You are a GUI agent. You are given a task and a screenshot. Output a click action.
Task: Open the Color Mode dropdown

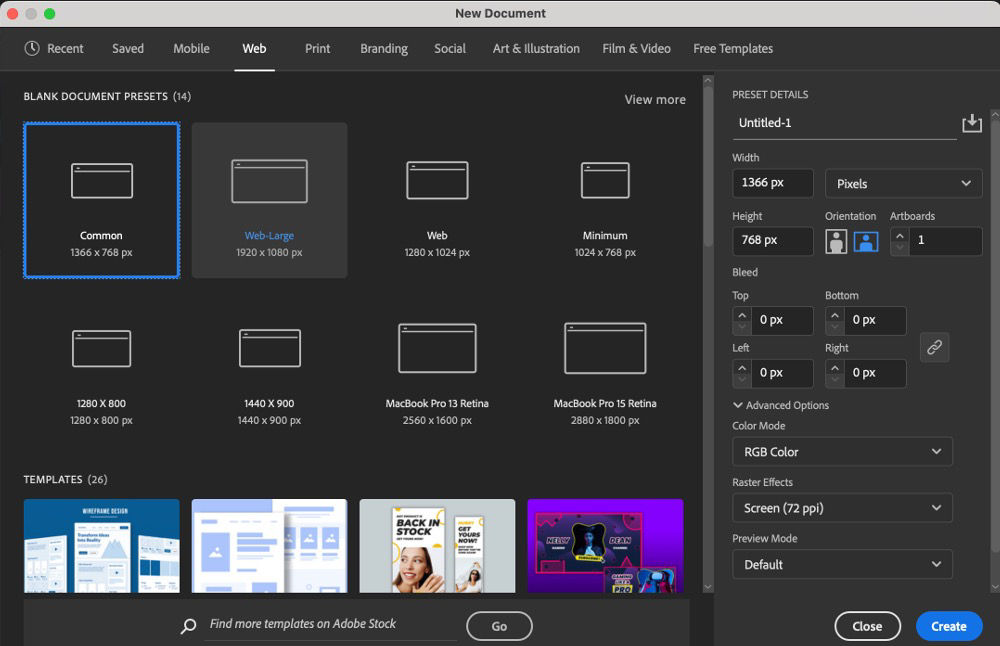pyautogui.click(x=842, y=451)
